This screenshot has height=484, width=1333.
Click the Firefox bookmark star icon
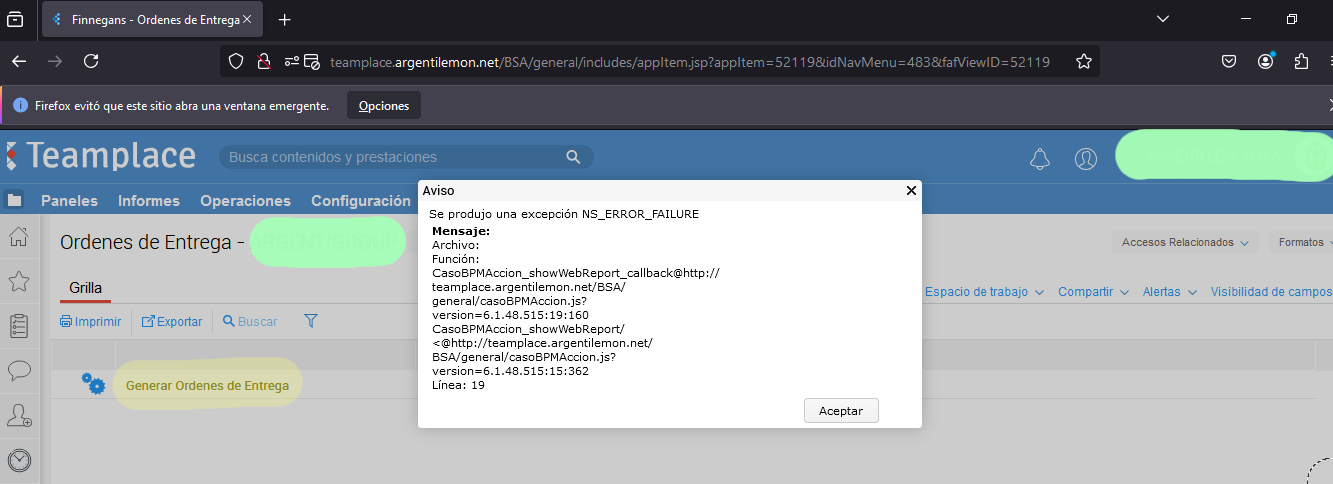pos(1083,62)
